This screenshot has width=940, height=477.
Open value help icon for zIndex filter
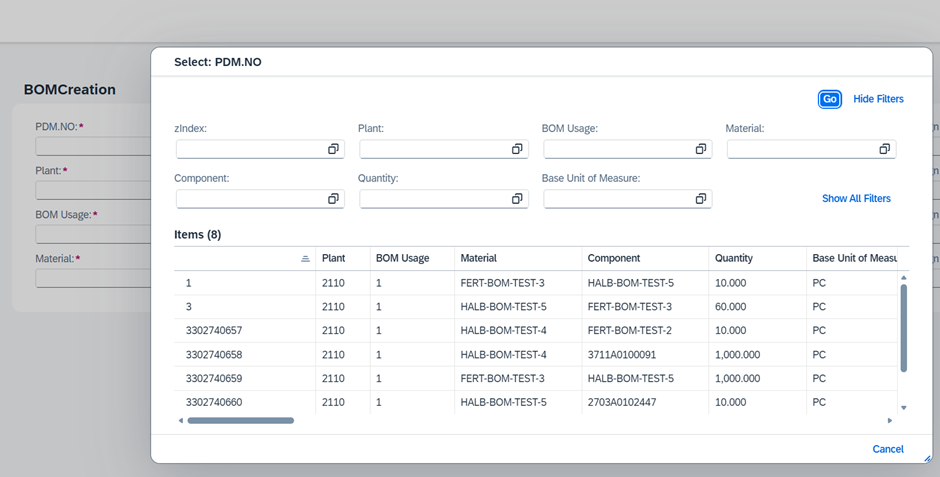[x=333, y=149]
